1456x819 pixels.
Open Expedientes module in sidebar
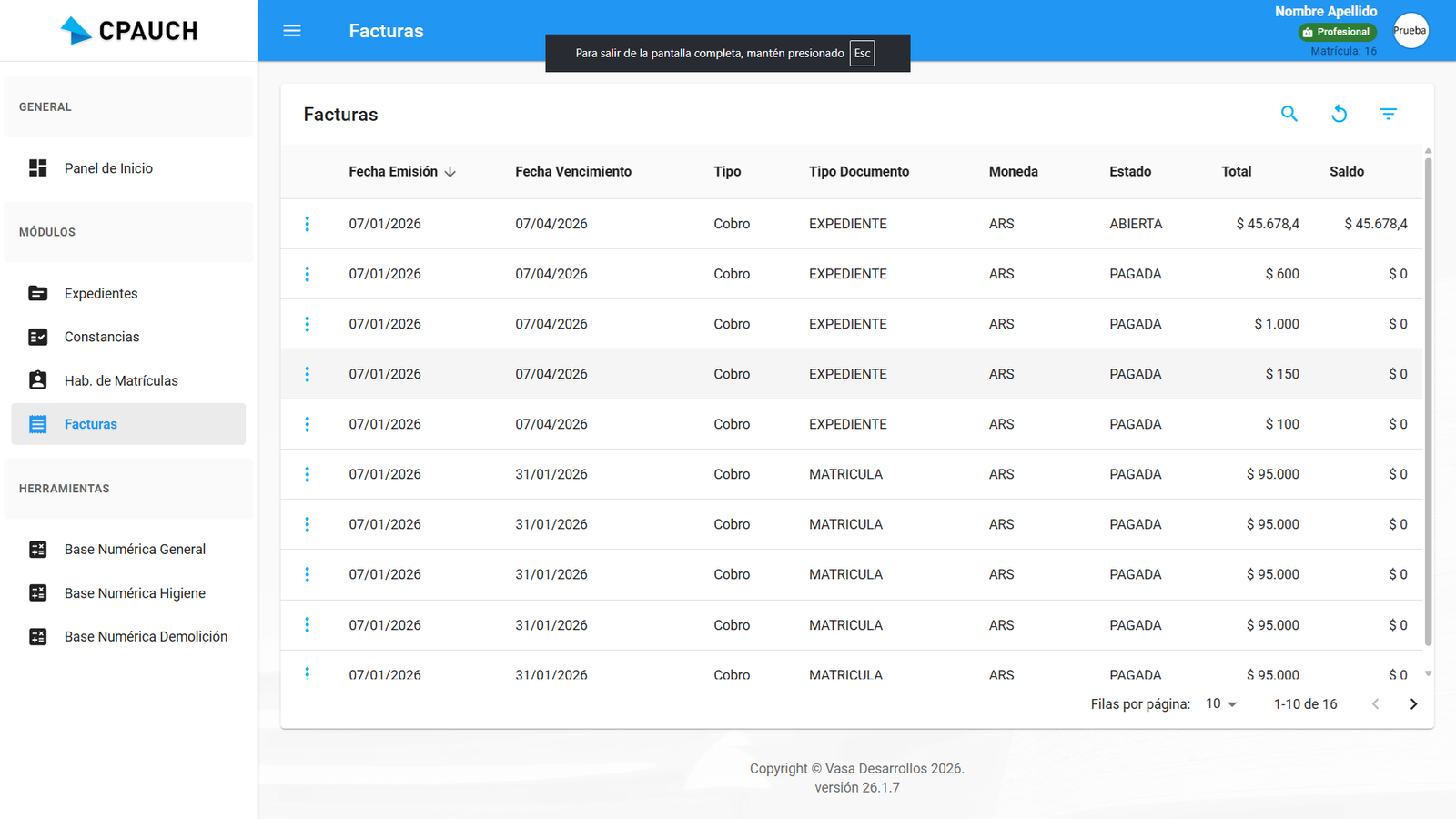pyautogui.click(x=101, y=293)
